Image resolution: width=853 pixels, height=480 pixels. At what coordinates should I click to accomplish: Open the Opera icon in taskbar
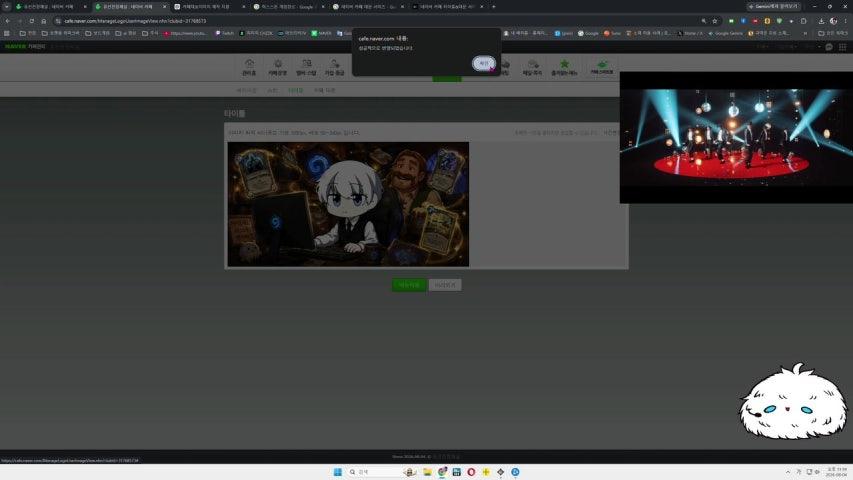[471, 472]
